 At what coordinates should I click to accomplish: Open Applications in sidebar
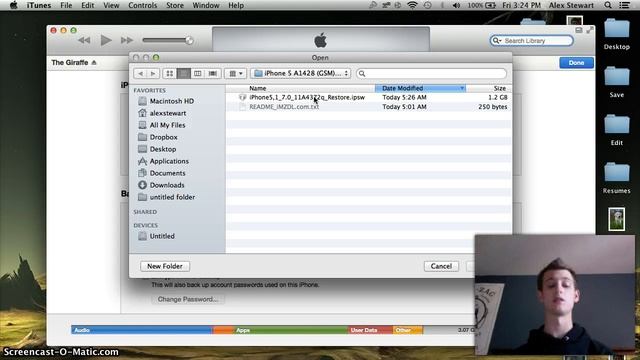(x=169, y=161)
